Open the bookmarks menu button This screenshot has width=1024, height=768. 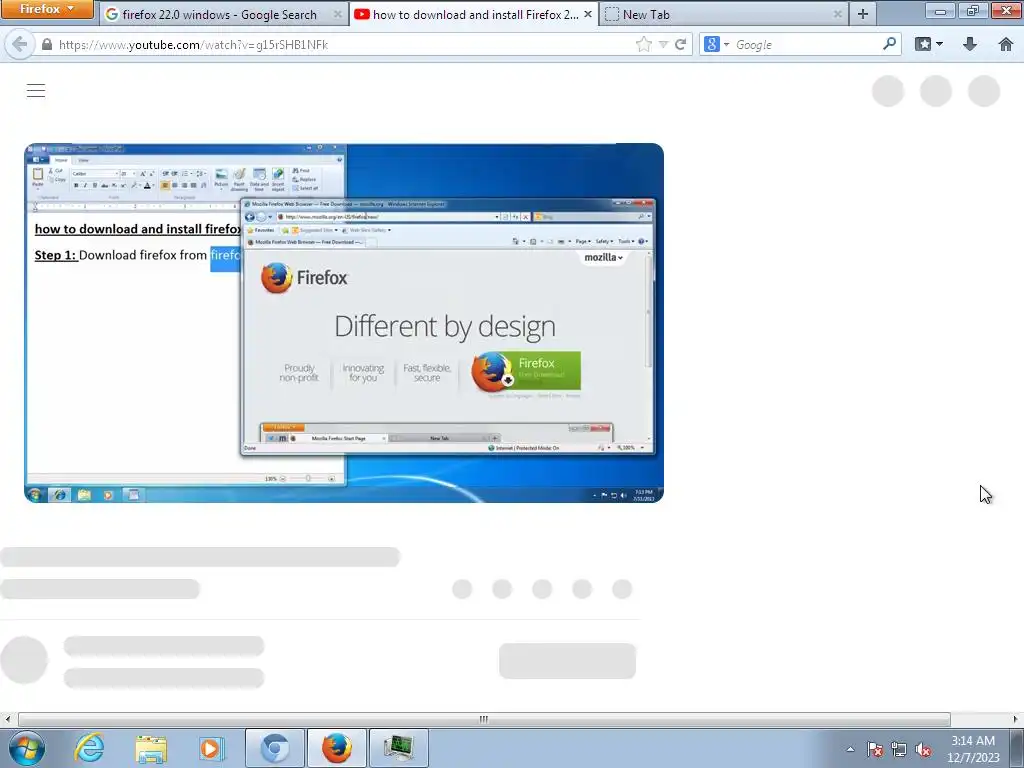[x=929, y=44]
